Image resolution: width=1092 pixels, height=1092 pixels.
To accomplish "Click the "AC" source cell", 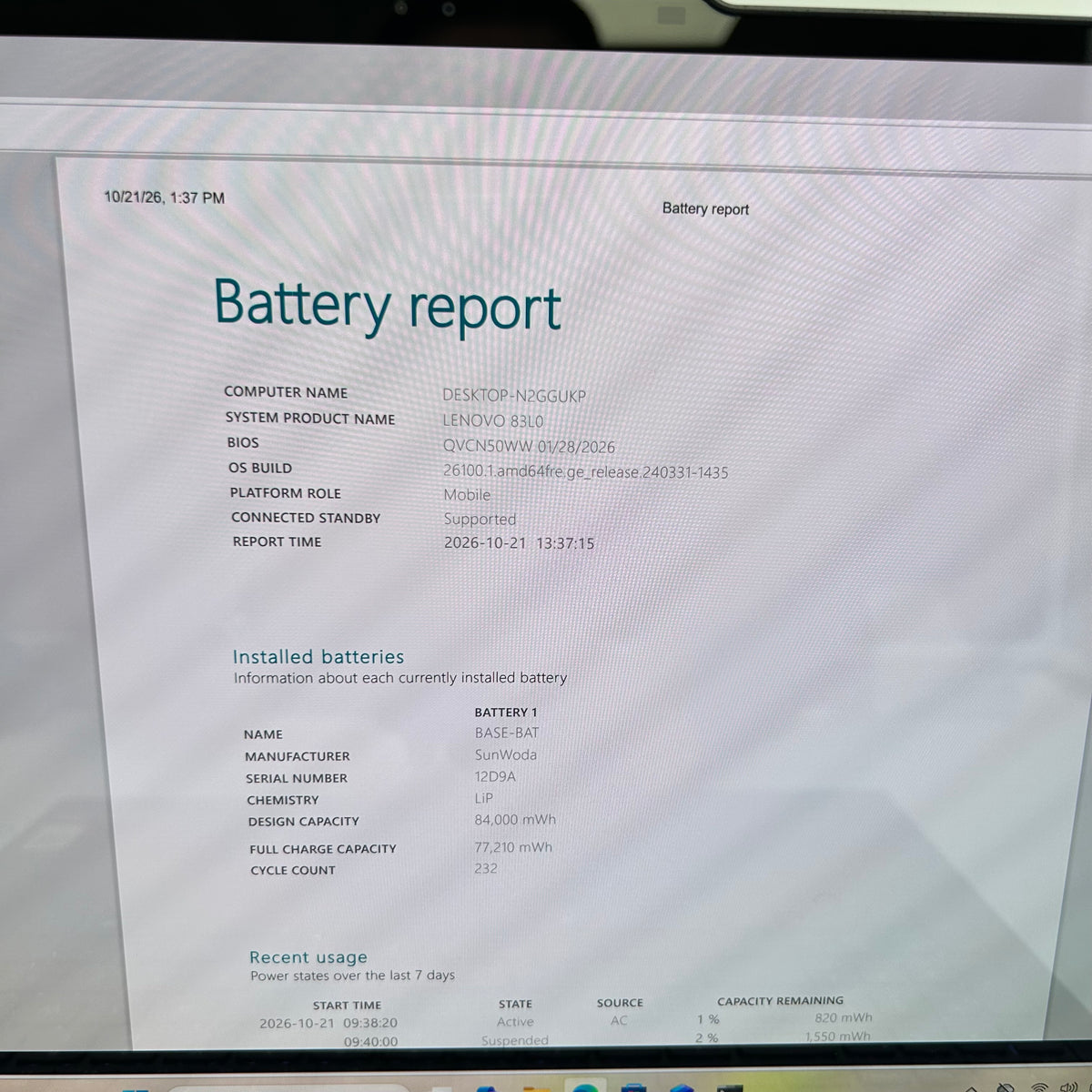I will (619, 1021).
